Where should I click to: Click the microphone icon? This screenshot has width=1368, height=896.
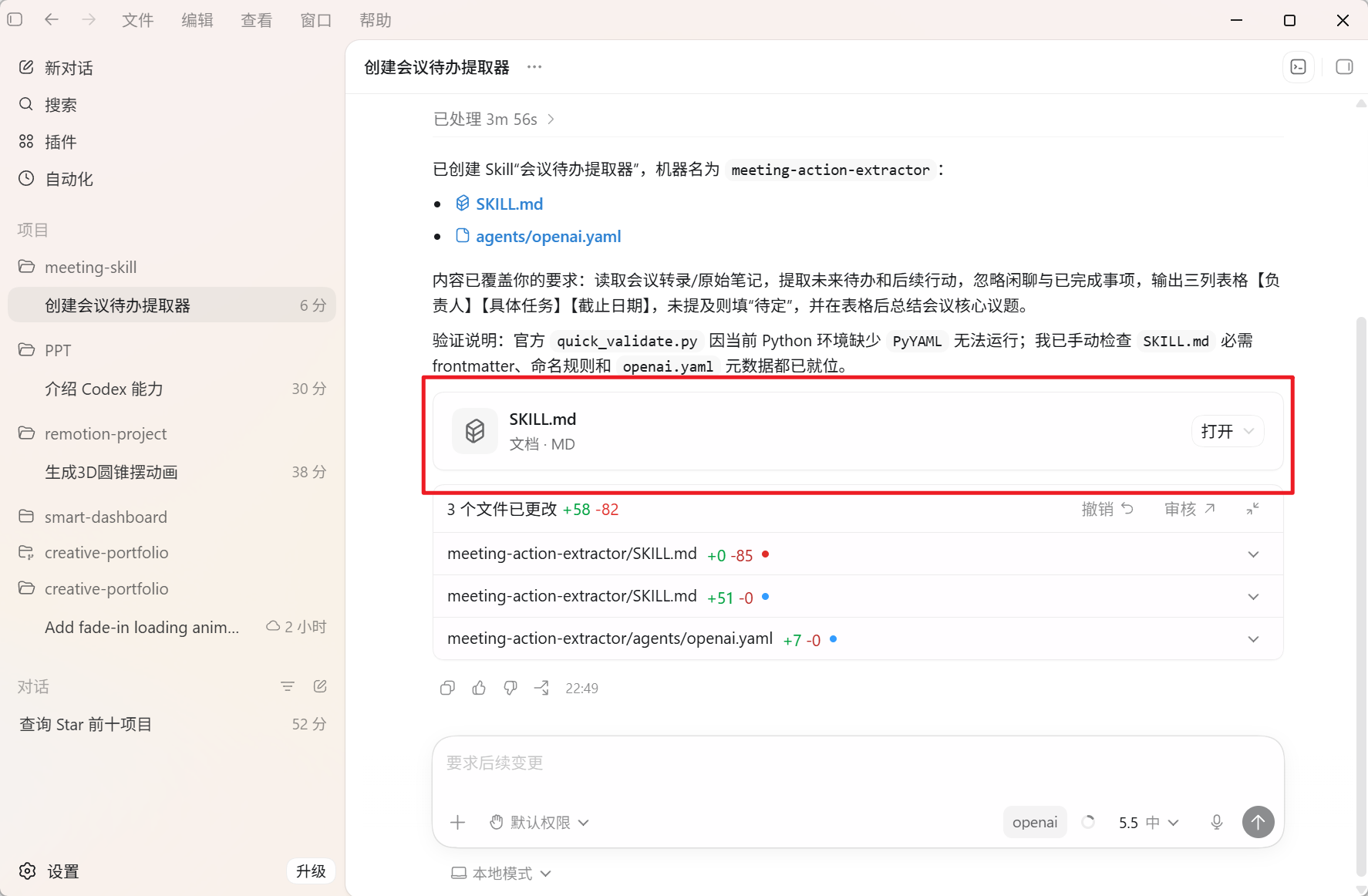point(1217,823)
